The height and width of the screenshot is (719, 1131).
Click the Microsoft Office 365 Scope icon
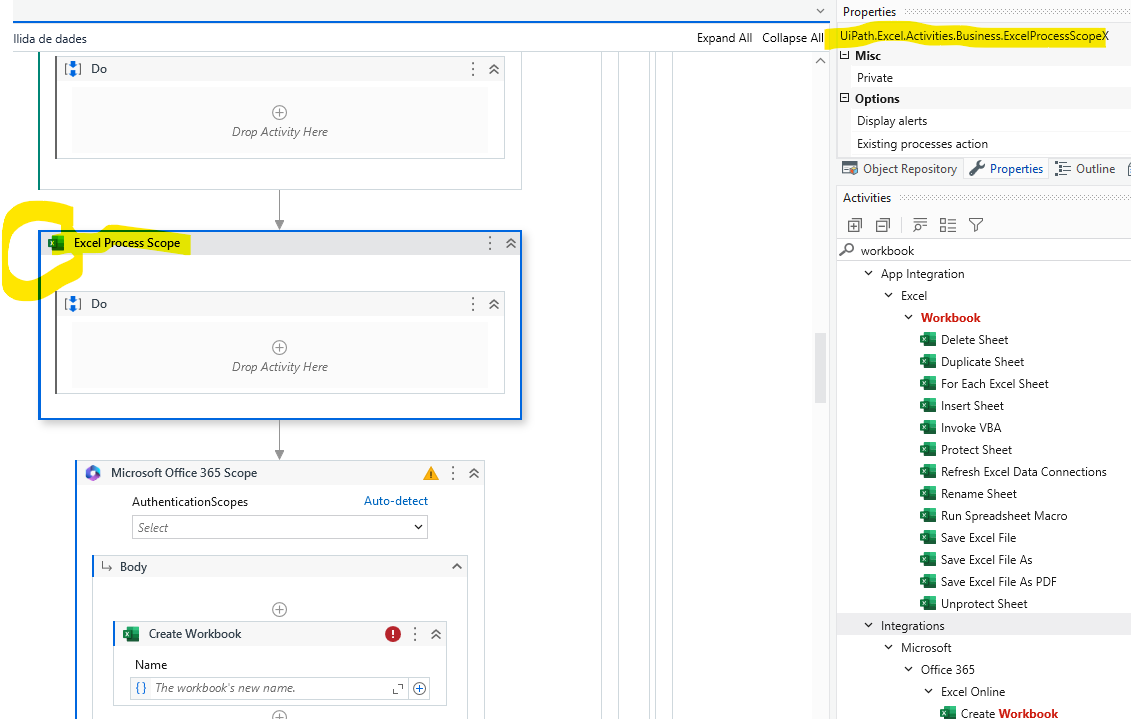pyautogui.click(x=93, y=473)
